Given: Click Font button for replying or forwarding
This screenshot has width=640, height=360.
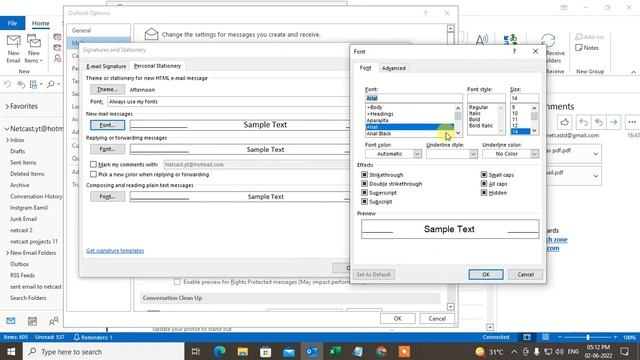Looking at the screenshot, I should (x=107, y=149).
